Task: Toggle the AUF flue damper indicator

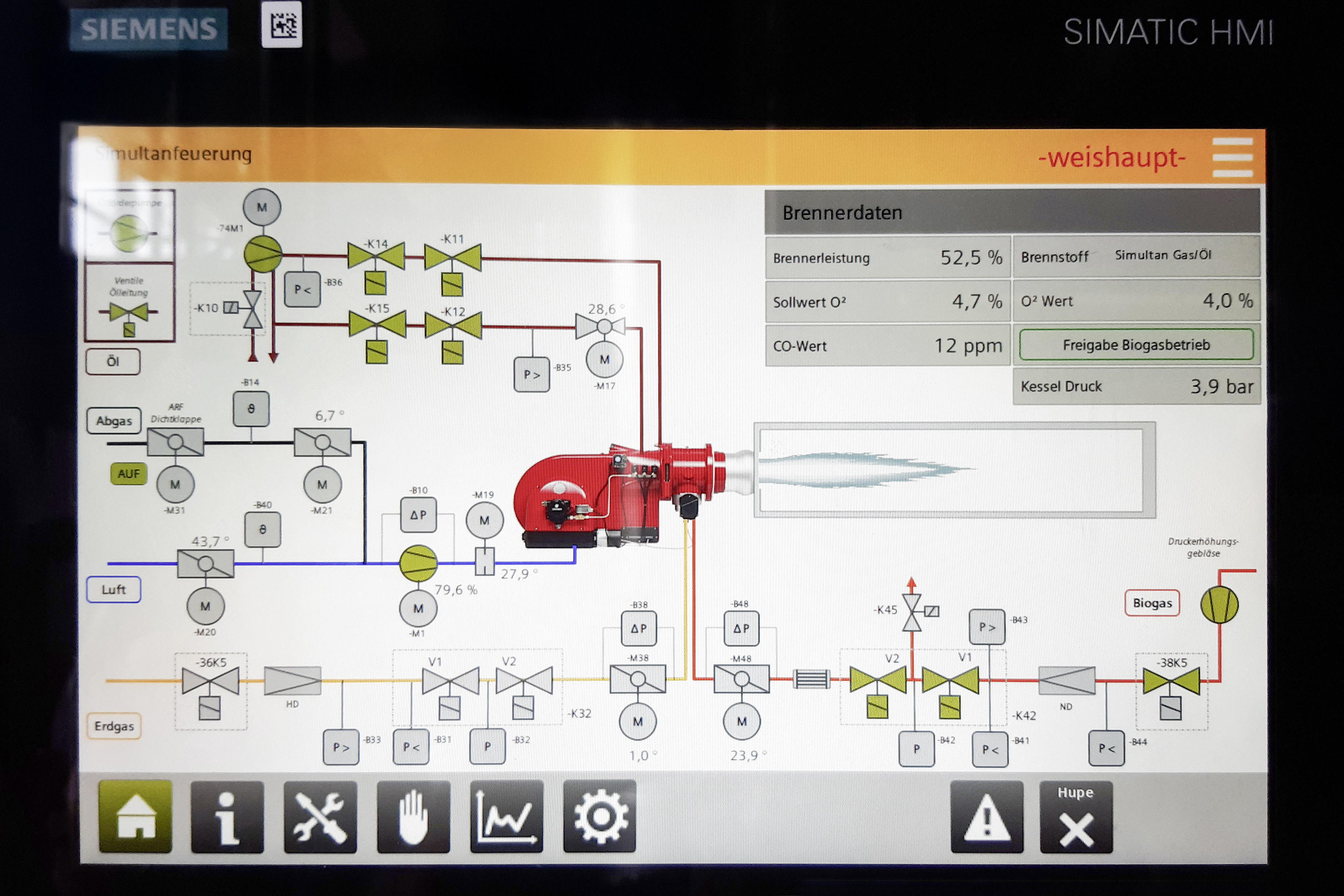Action: (x=129, y=474)
